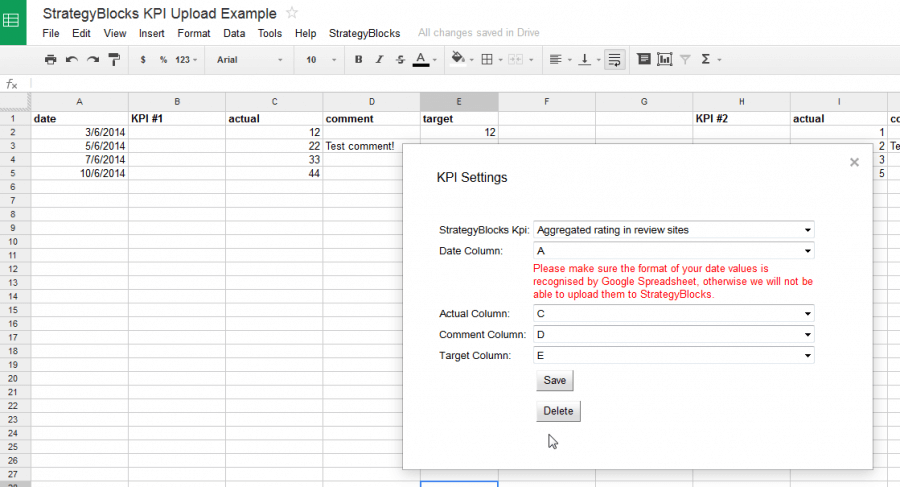This screenshot has height=487, width=900.
Task: Expand the Comment Column dropdown
Action: 674,334
